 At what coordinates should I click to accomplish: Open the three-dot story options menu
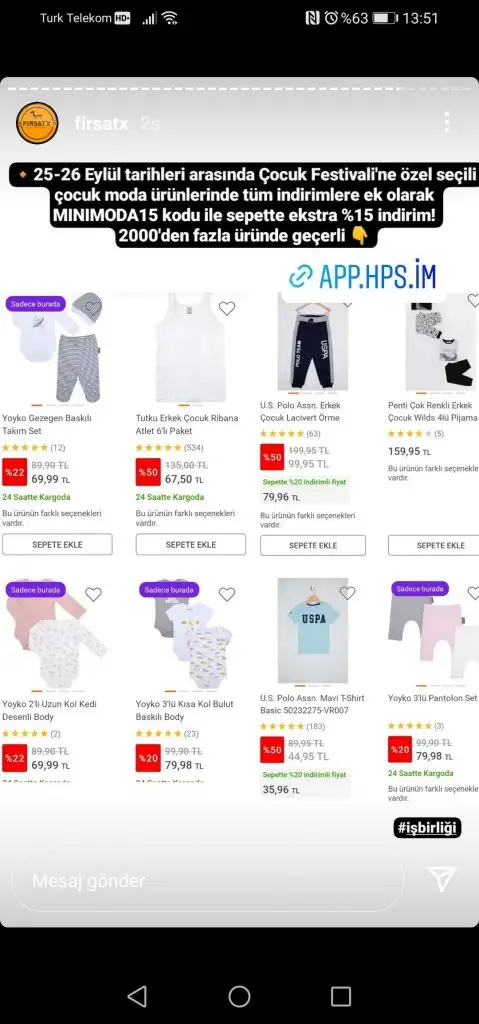446,122
